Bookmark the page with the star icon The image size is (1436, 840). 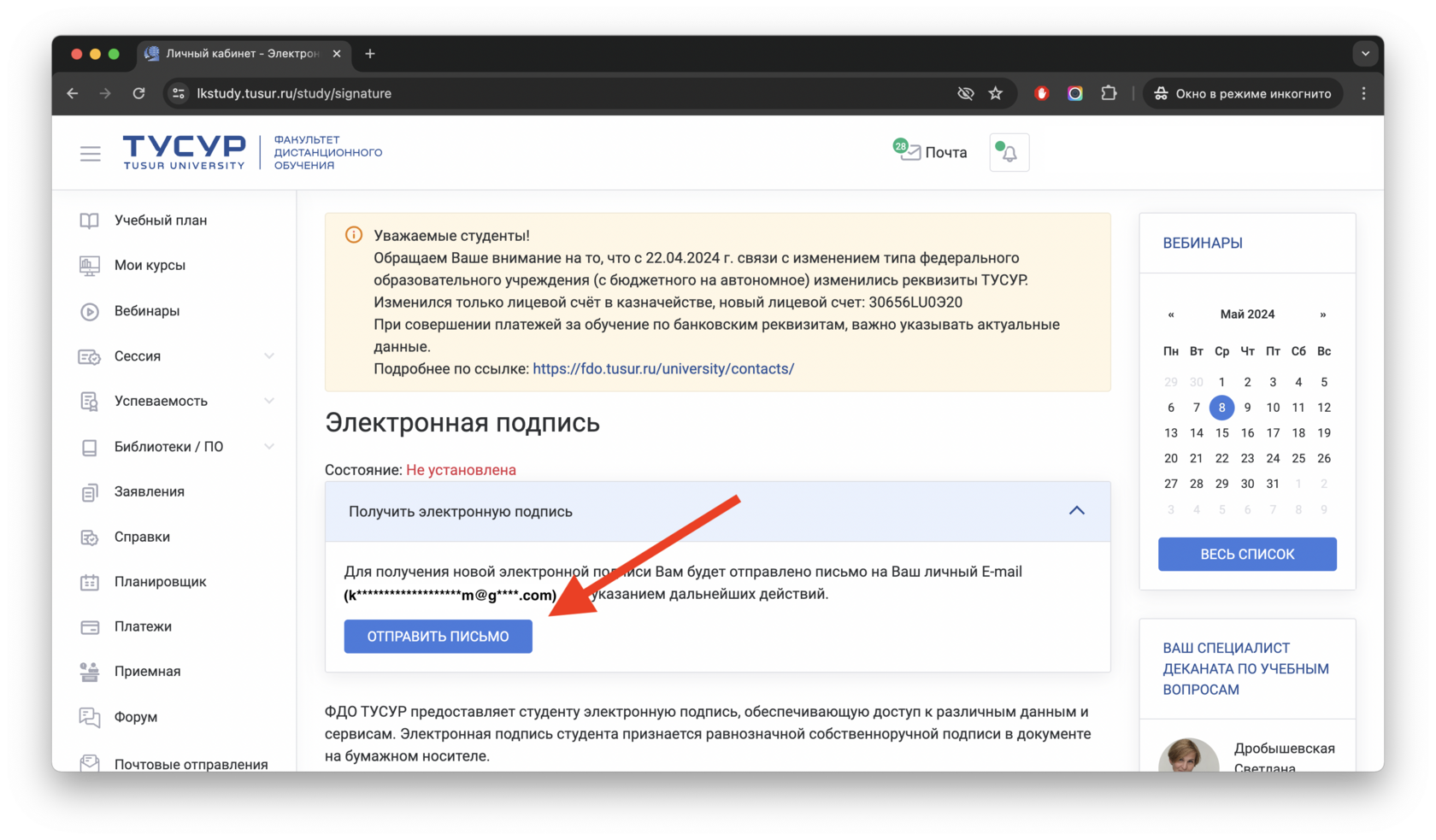coord(996,93)
